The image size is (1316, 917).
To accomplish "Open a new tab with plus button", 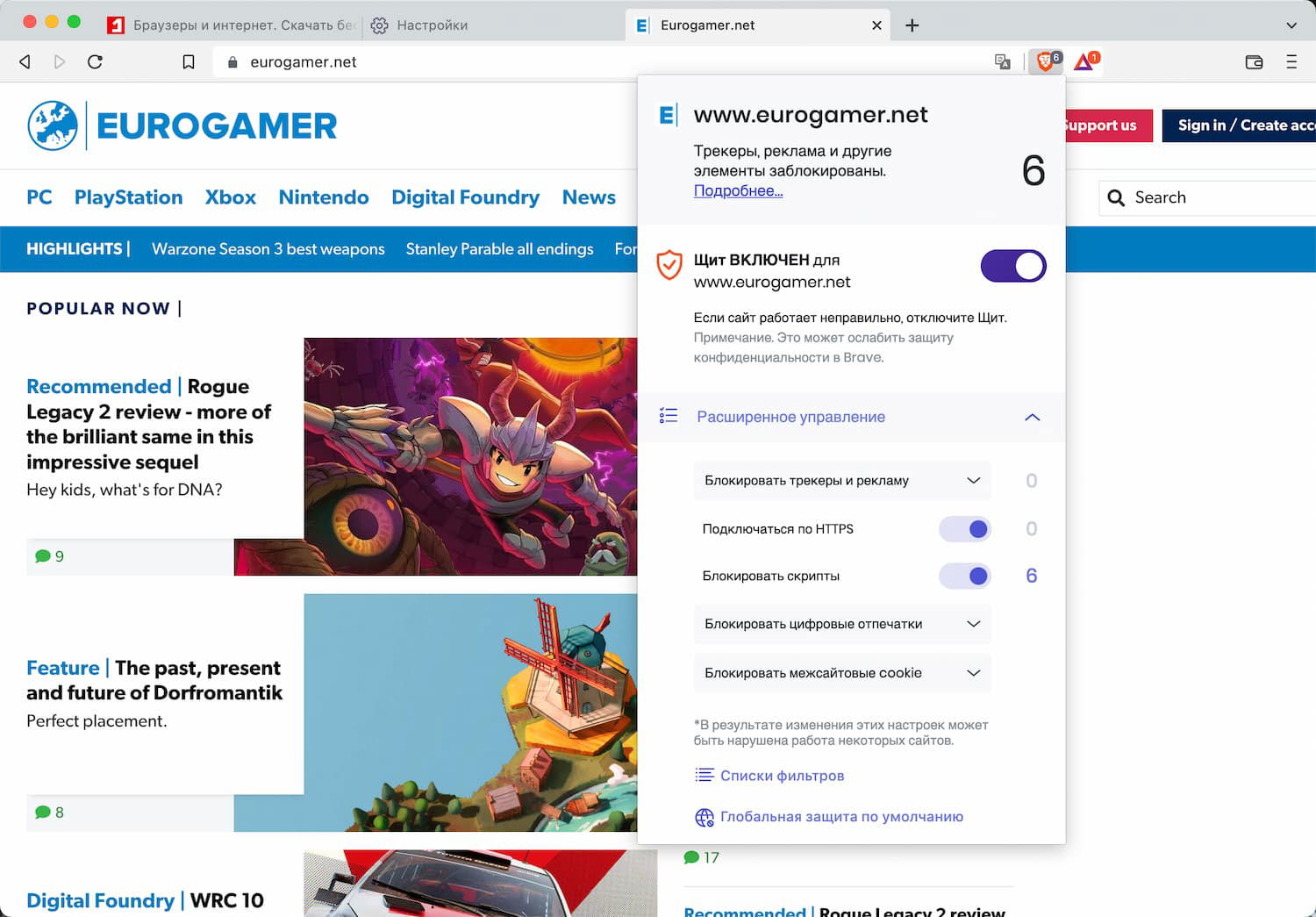I will tap(912, 25).
